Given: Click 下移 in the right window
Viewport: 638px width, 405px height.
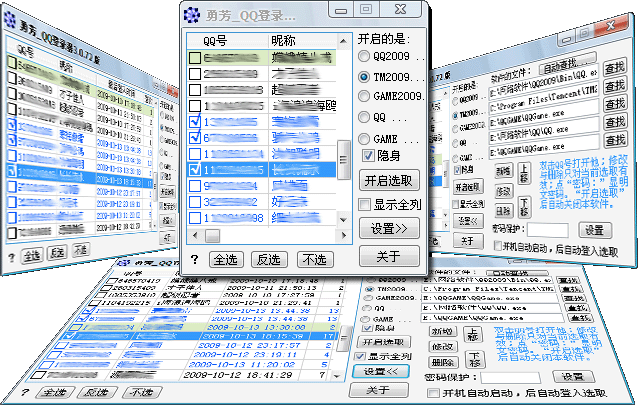Looking at the screenshot, I should click(x=524, y=207).
